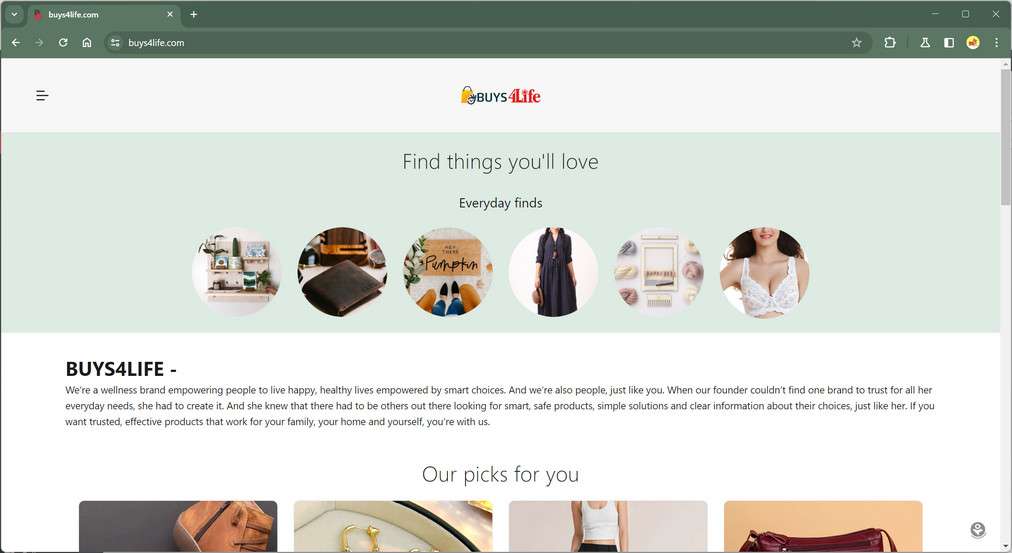The width and height of the screenshot is (1012, 553).
Task: Click the Buys4Life logo
Action: tap(500, 96)
